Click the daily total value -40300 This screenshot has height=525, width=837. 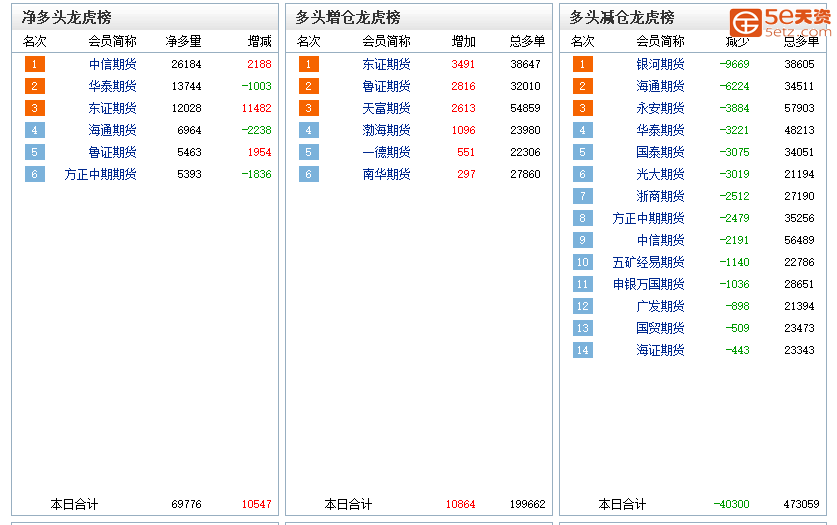coord(731,504)
